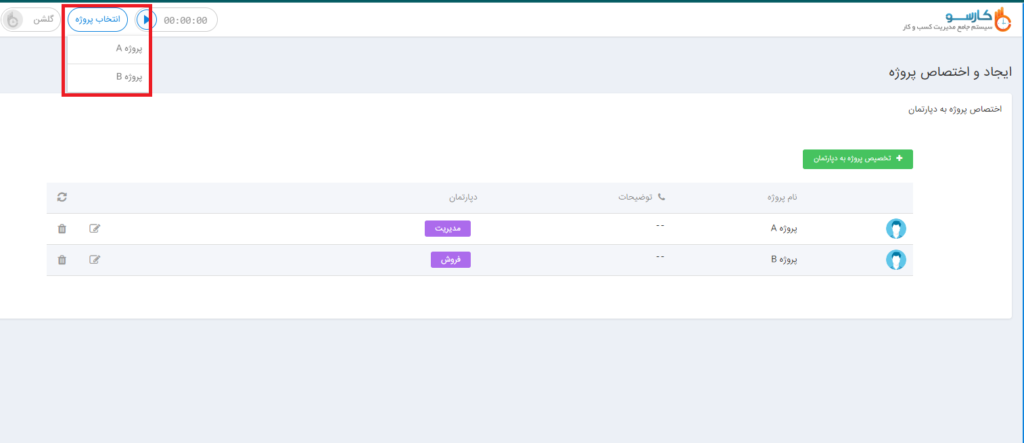Click the purple مدیریت department tag
The height and width of the screenshot is (443, 1024).
pos(448,228)
